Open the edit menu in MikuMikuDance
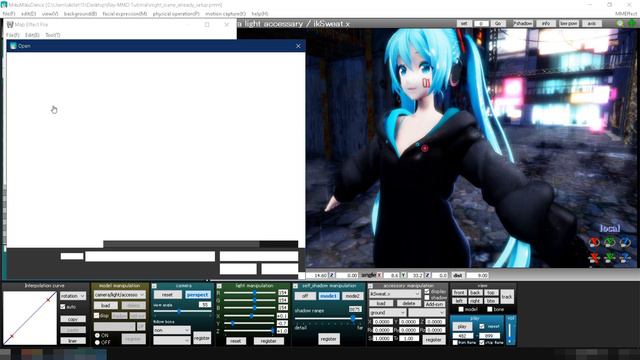 [29, 14]
